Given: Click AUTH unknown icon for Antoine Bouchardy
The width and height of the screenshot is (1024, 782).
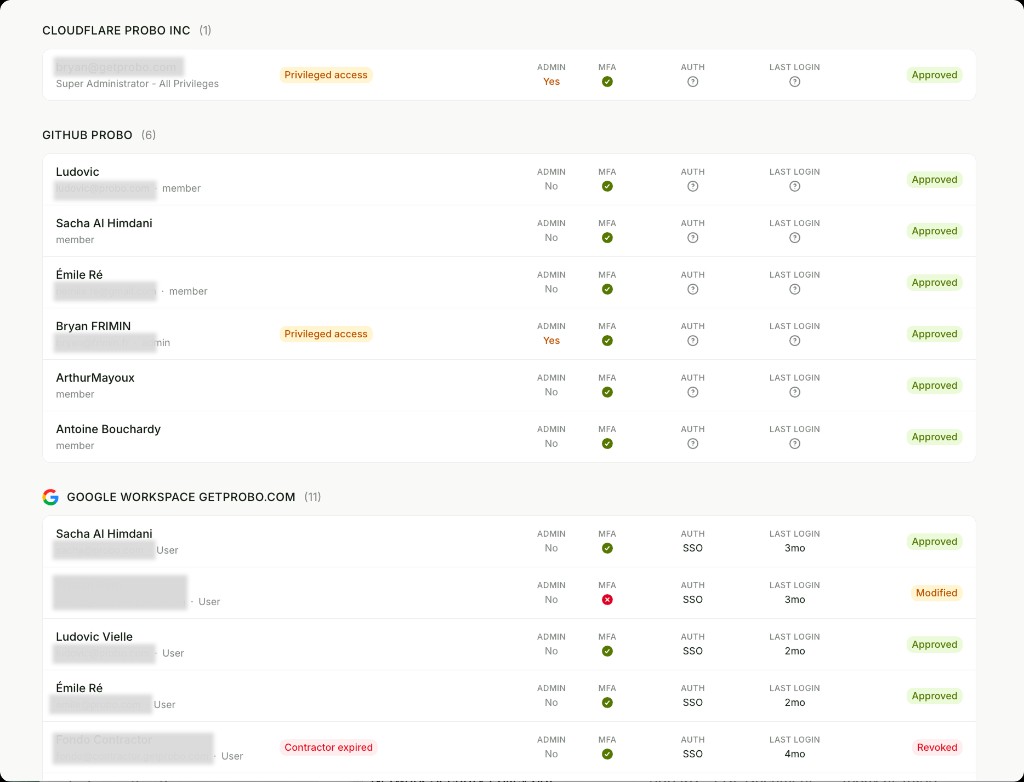Looking at the screenshot, I should tap(693, 444).
